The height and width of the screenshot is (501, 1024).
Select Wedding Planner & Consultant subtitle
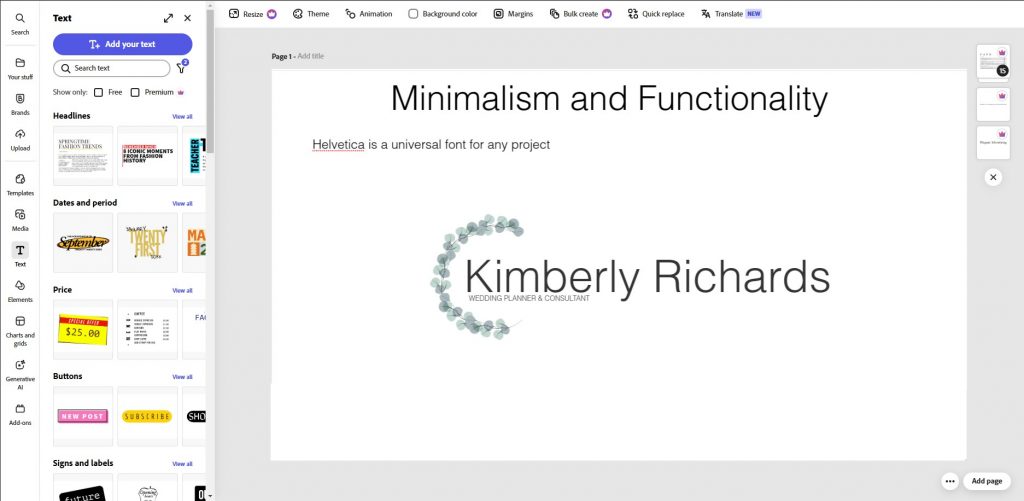[529, 299]
